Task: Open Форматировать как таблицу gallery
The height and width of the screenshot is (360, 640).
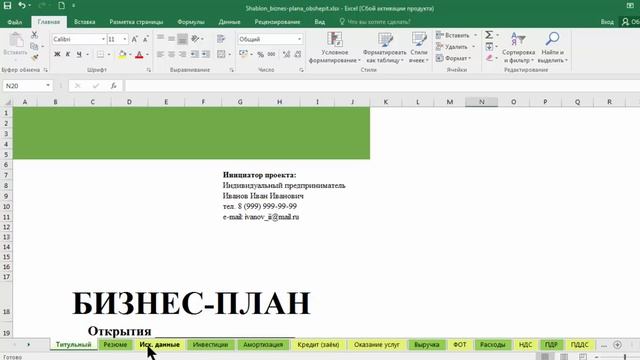Action: click(x=384, y=47)
